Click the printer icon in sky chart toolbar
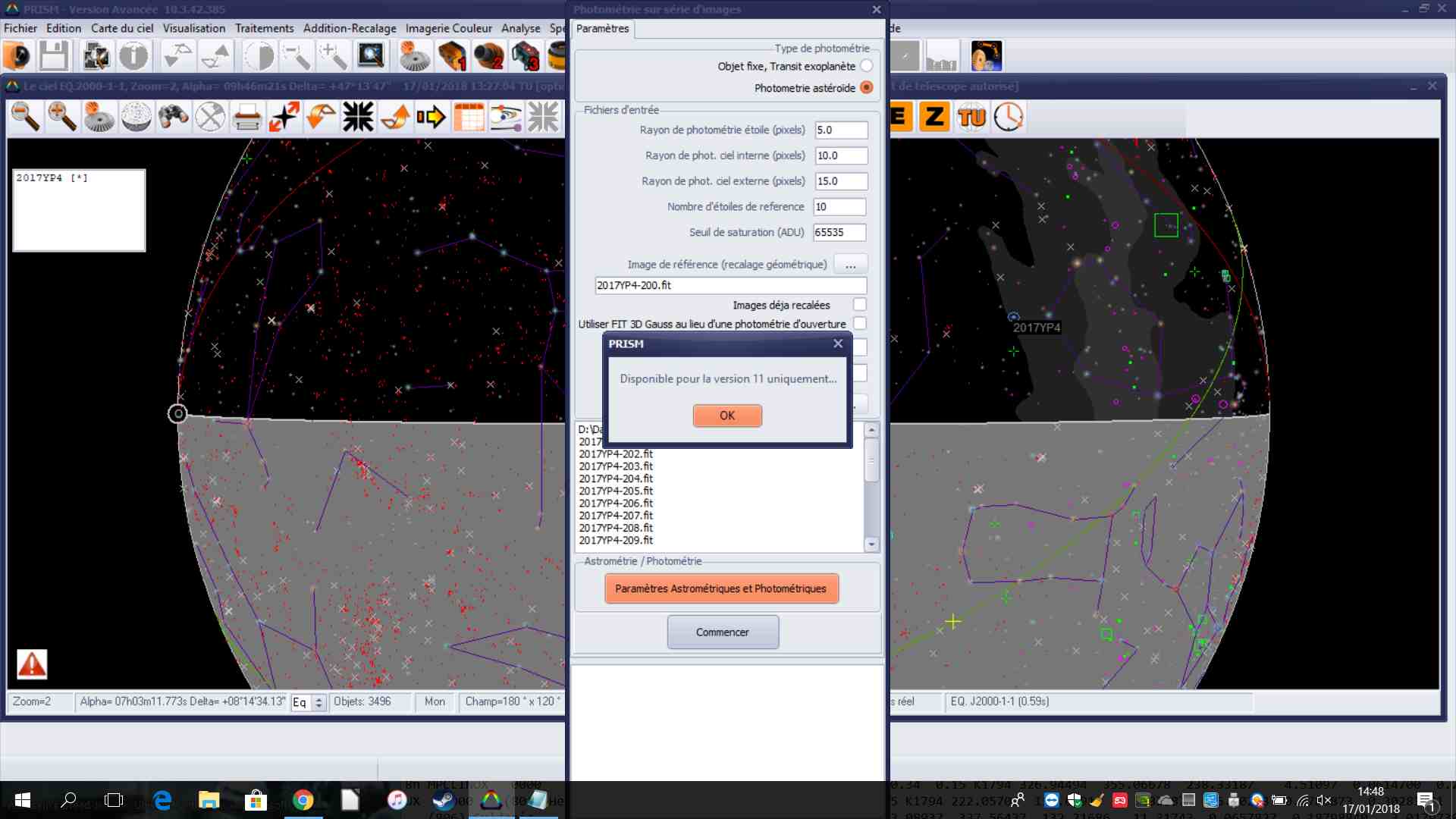The height and width of the screenshot is (819, 1456). (x=247, y=118)
